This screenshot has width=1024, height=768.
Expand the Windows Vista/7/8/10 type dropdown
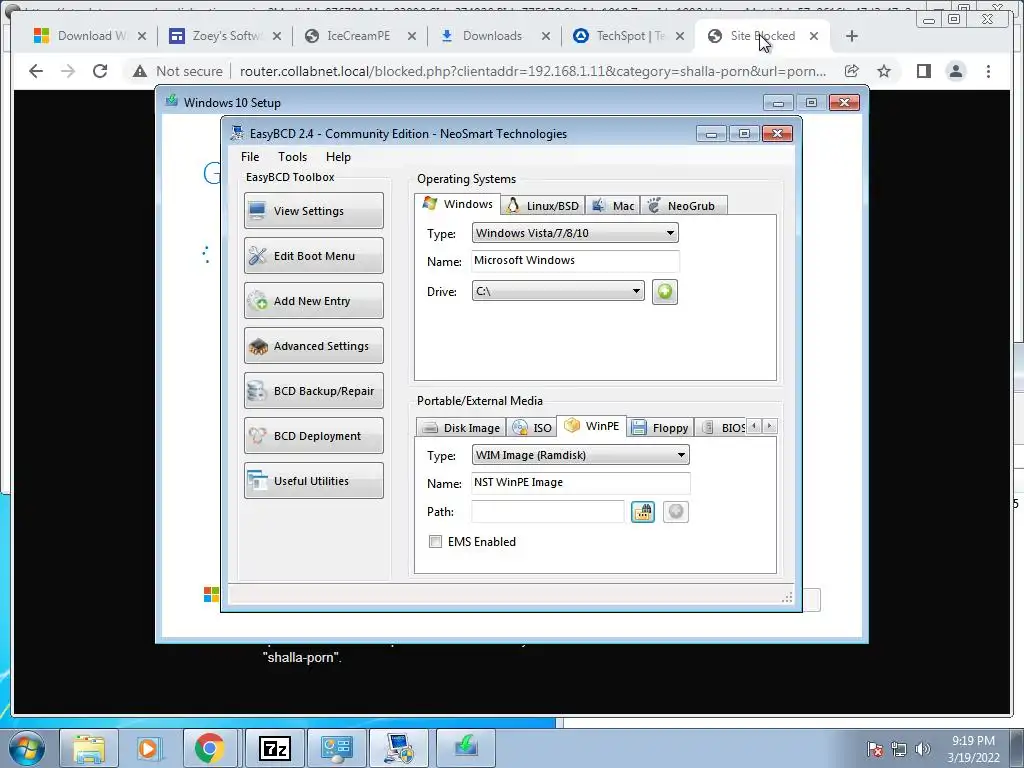pos(575,233)
